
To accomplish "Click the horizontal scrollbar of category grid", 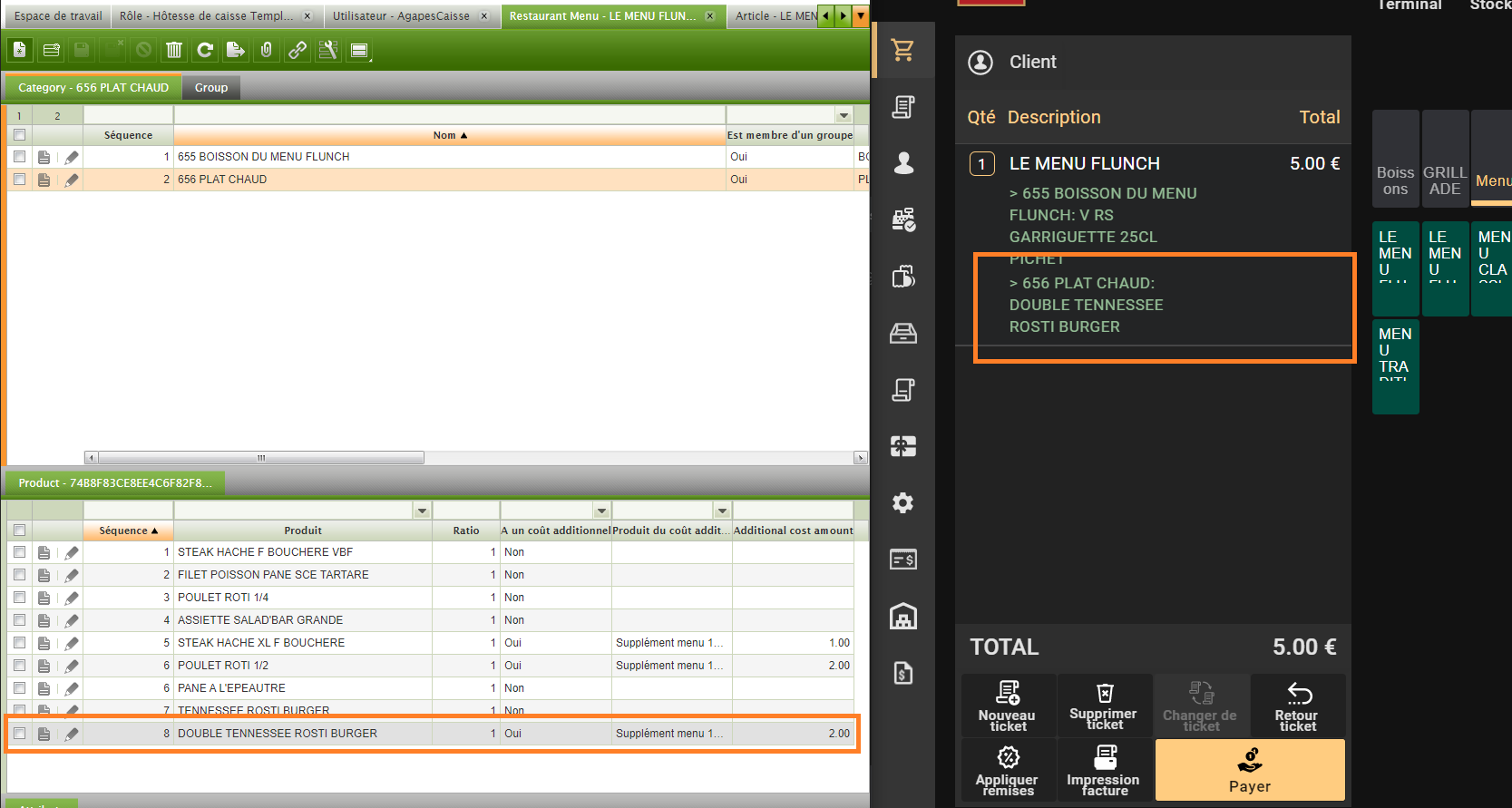I will (261, 458).
